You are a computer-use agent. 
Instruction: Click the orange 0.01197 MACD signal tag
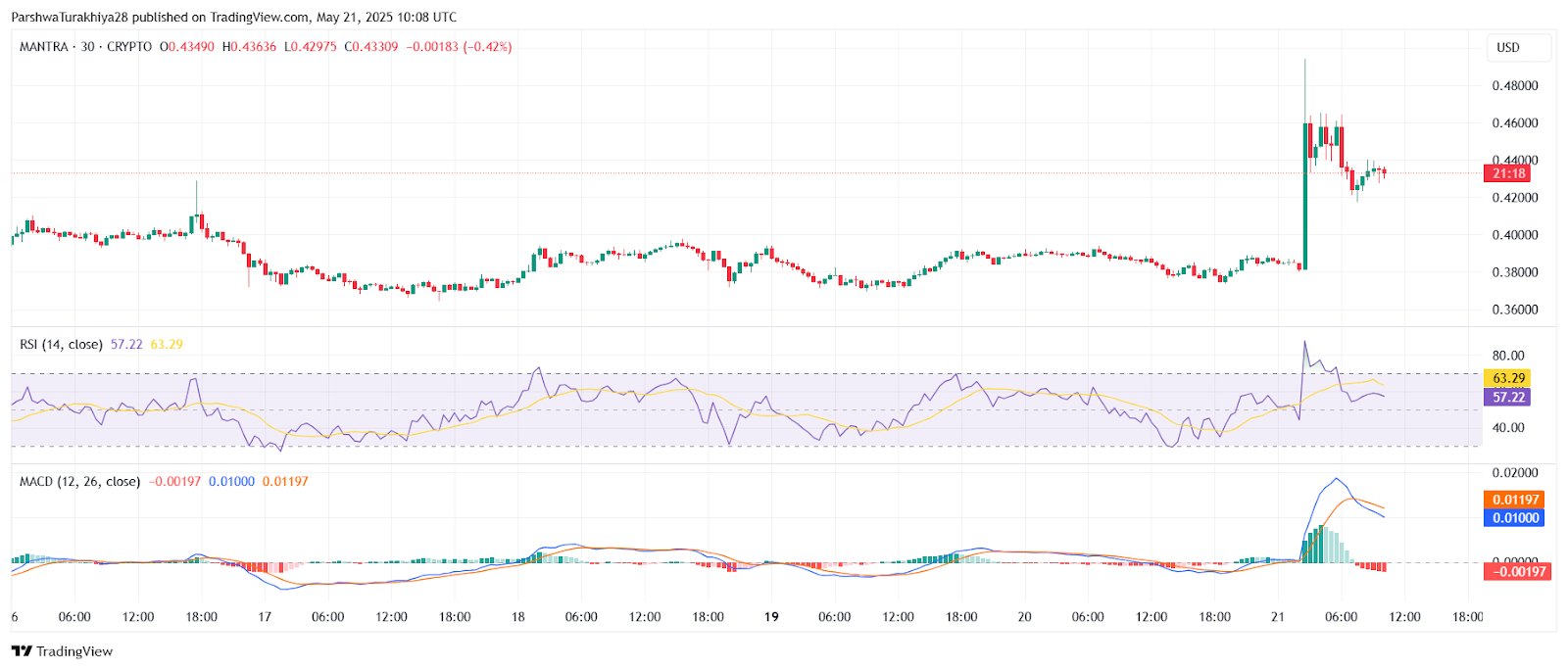[x=1515, y=500]
